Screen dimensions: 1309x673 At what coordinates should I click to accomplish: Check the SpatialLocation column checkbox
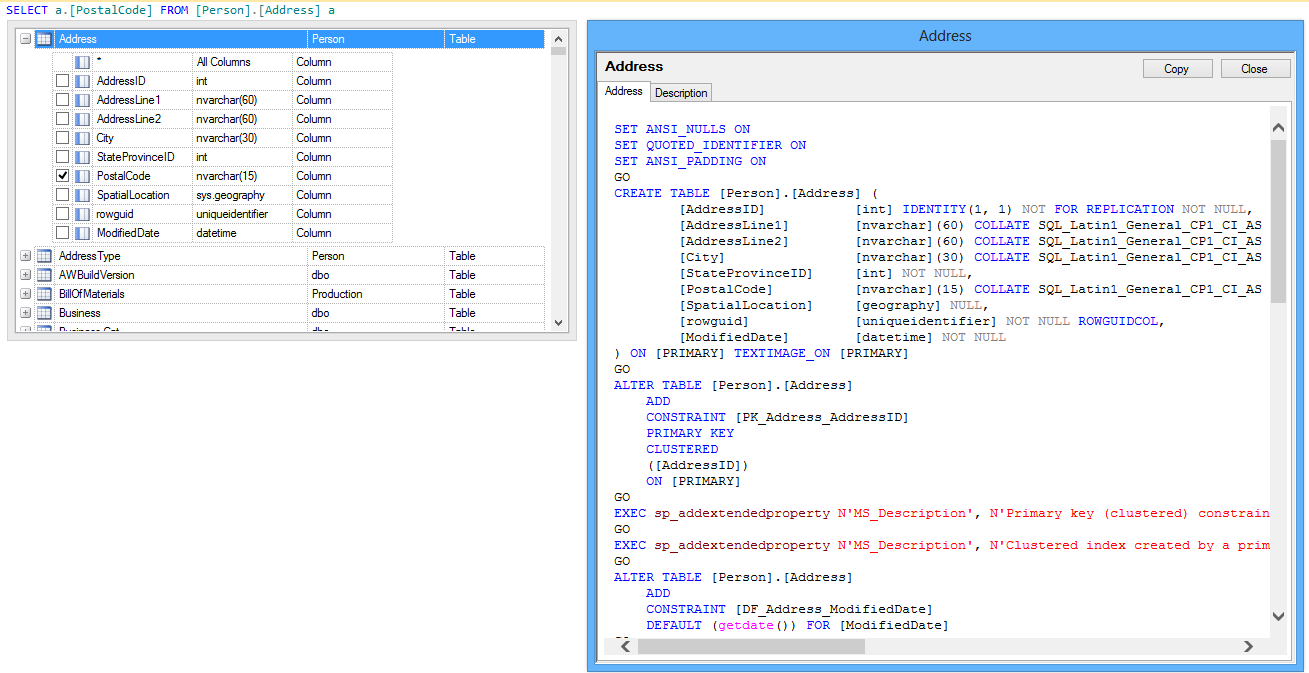point(62,195)
